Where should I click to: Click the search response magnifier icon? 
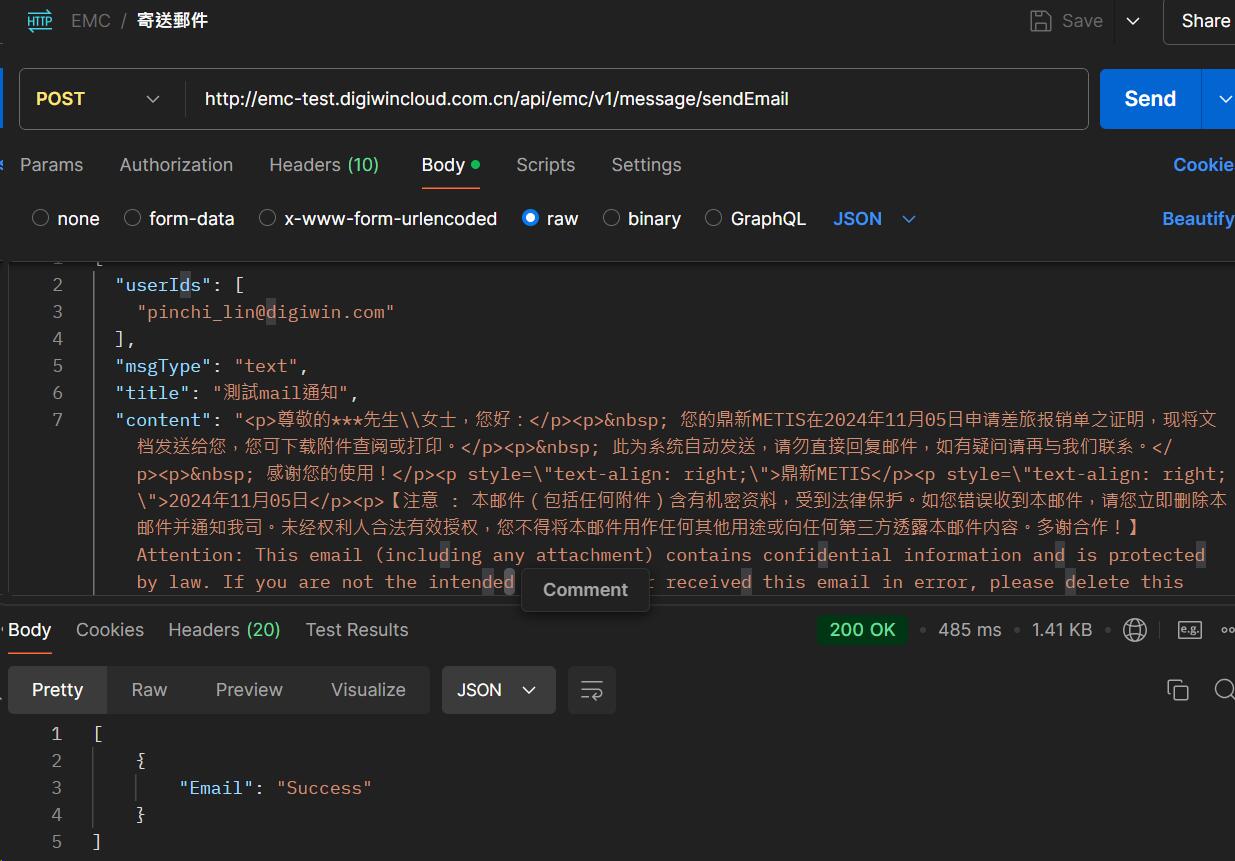point(1224,690)
